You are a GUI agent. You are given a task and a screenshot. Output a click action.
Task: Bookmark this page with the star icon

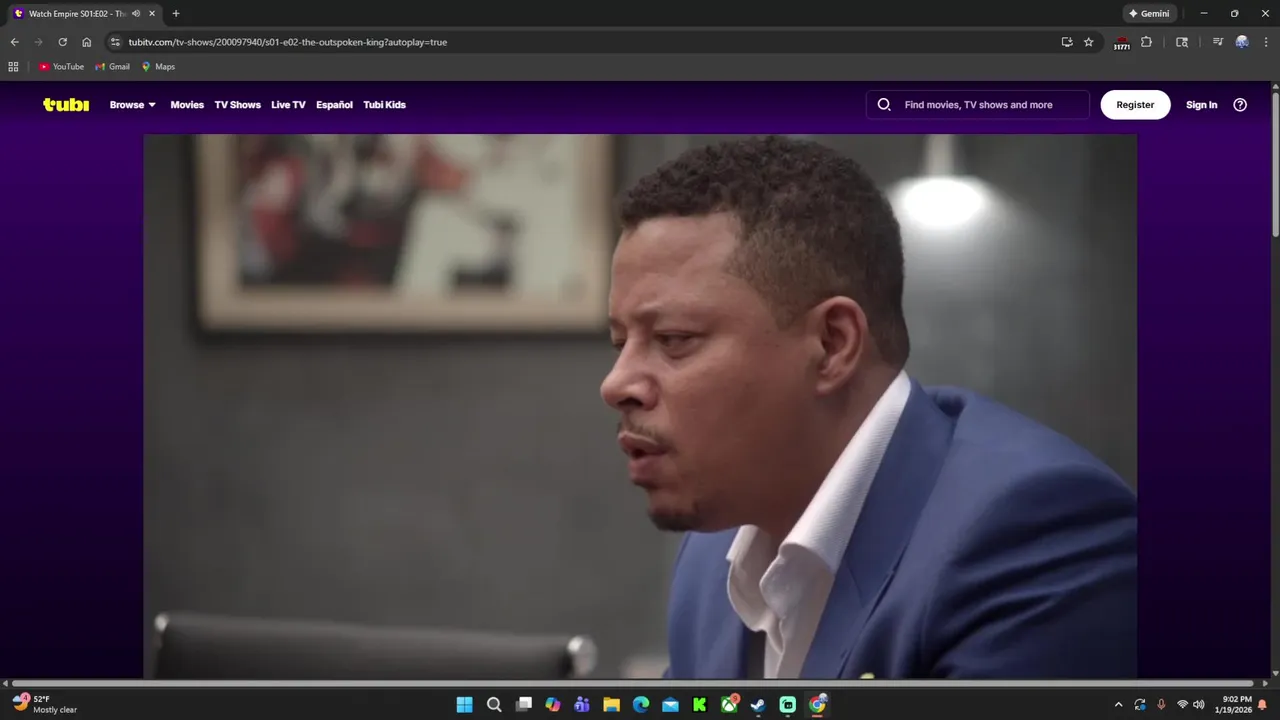click(1089, 42)
